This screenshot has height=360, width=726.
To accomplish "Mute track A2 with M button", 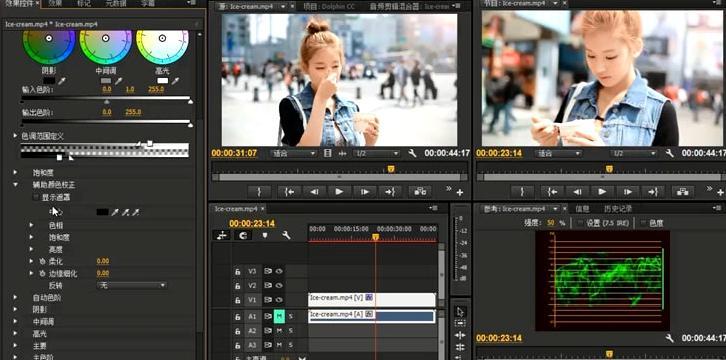I will coord(279,331).
